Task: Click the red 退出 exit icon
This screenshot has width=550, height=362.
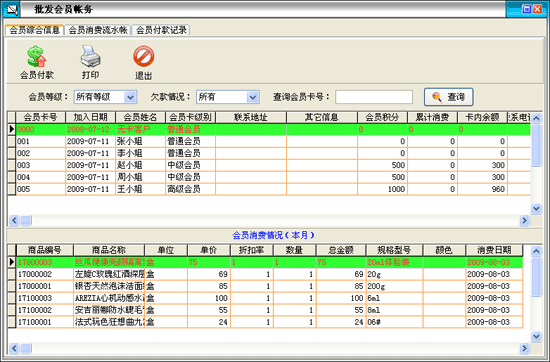Action: pyautogui.click(x=143, y=56)
